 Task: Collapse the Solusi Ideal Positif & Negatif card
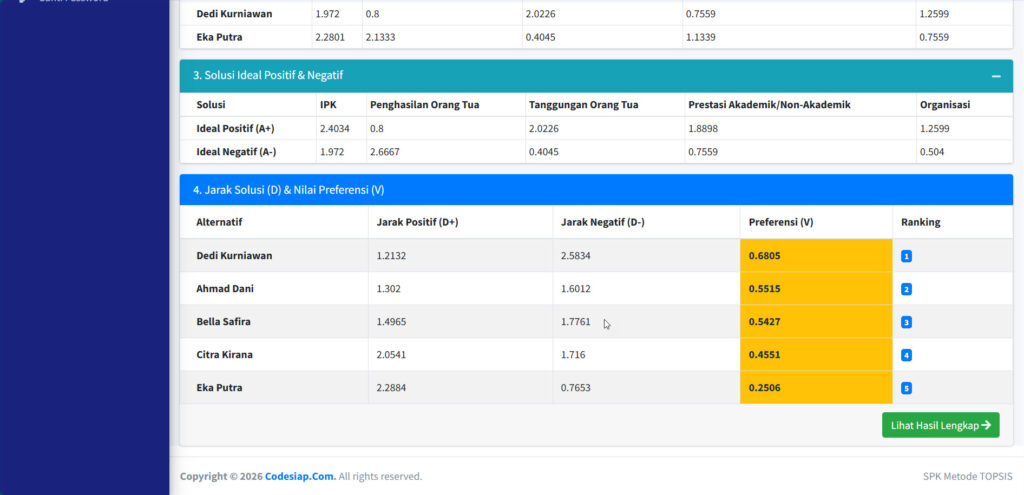point(996,76)
